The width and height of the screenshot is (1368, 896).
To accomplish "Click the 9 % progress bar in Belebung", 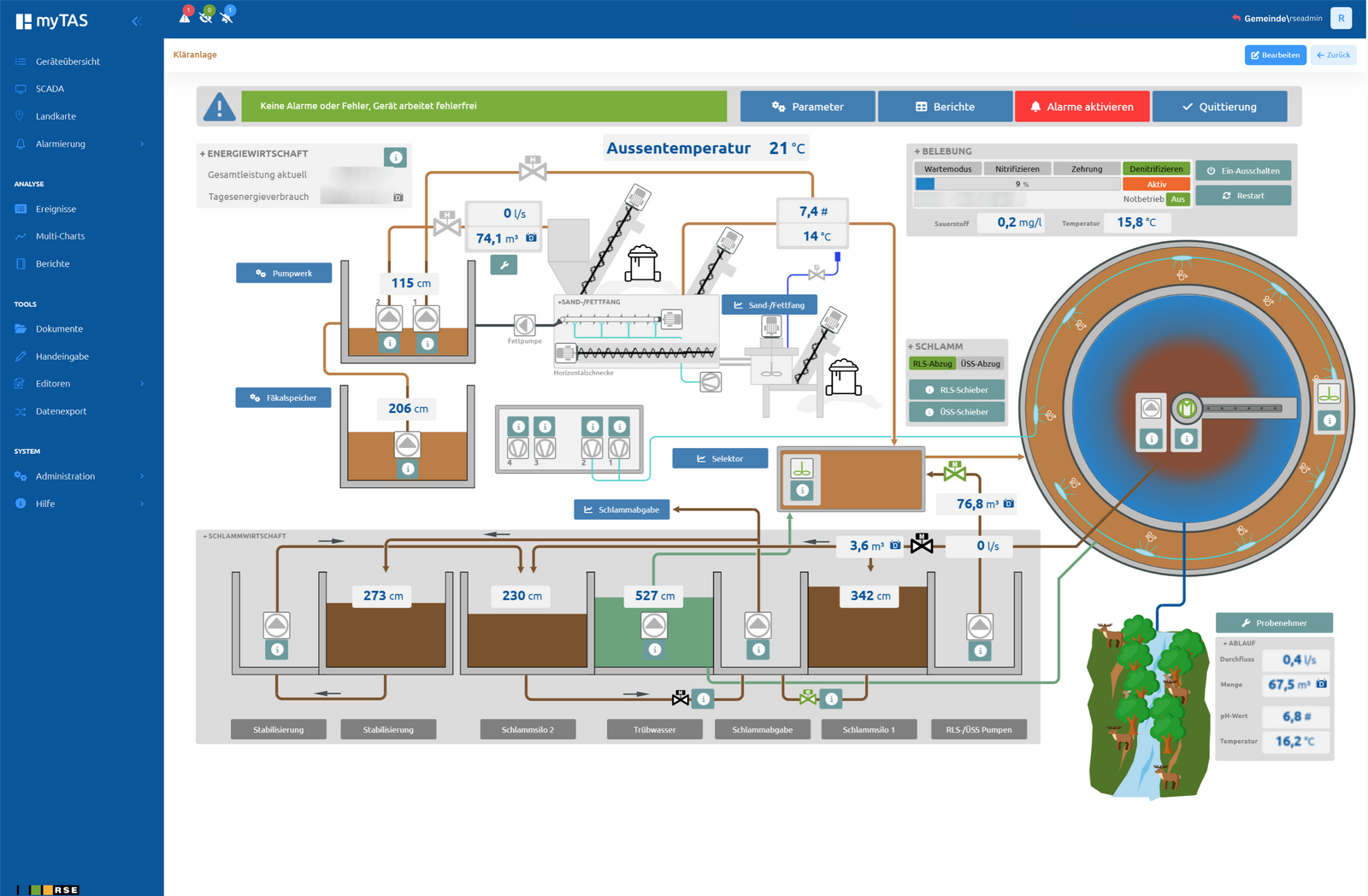I will click(1017, 184).
